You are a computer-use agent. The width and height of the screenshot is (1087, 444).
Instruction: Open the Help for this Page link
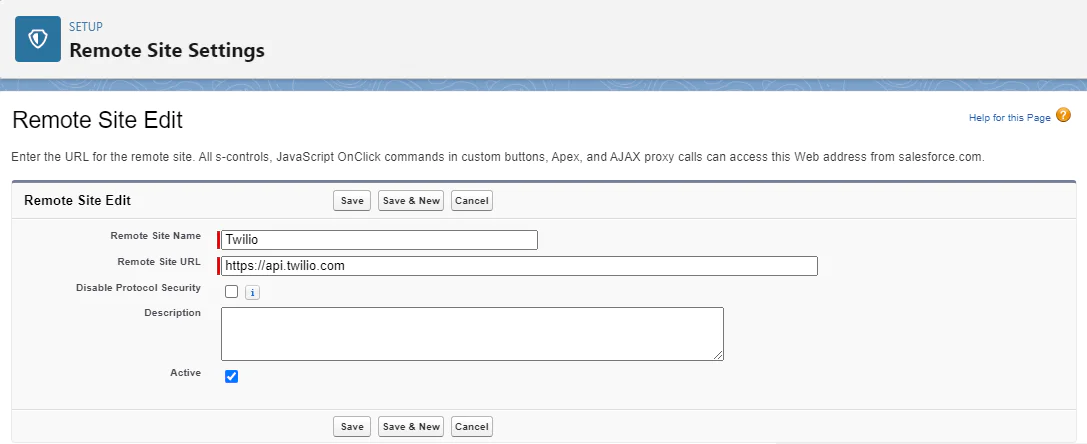(x=1009, y=118)
